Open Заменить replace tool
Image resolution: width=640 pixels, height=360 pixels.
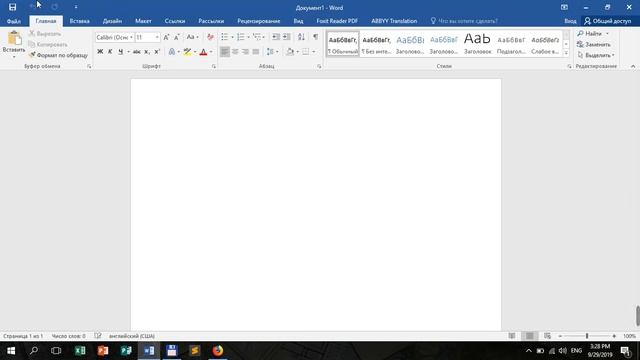(x=594, y=44)
